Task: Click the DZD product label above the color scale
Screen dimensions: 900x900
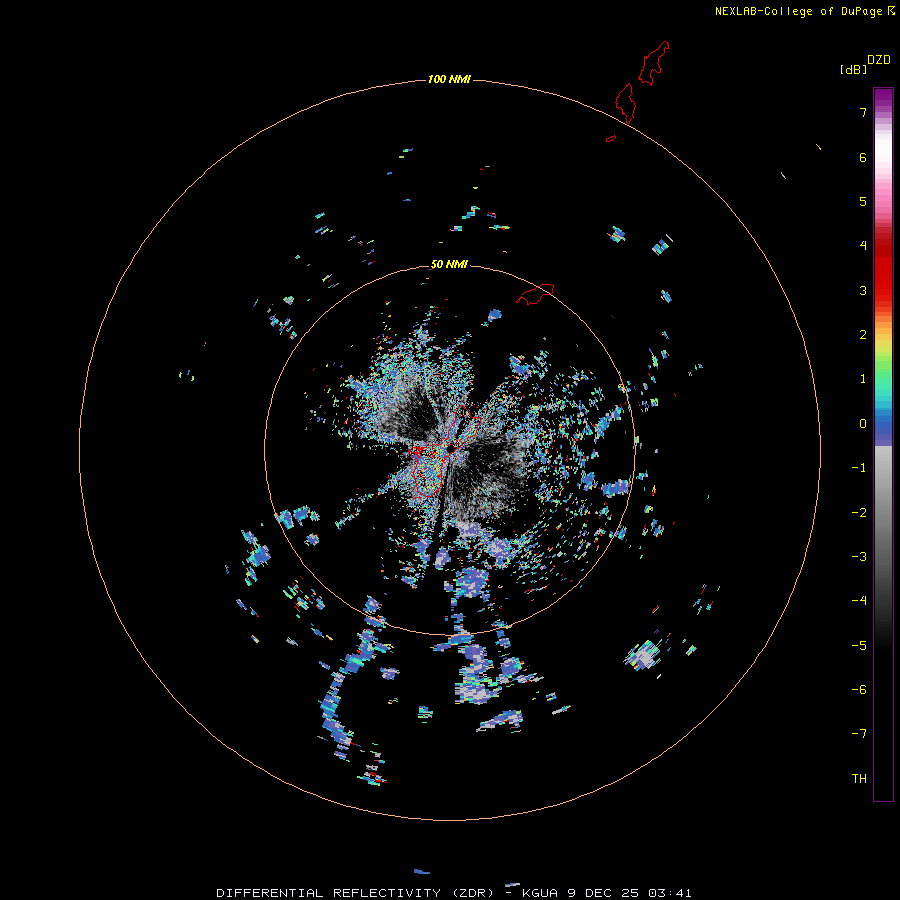Action: [879, 60]
